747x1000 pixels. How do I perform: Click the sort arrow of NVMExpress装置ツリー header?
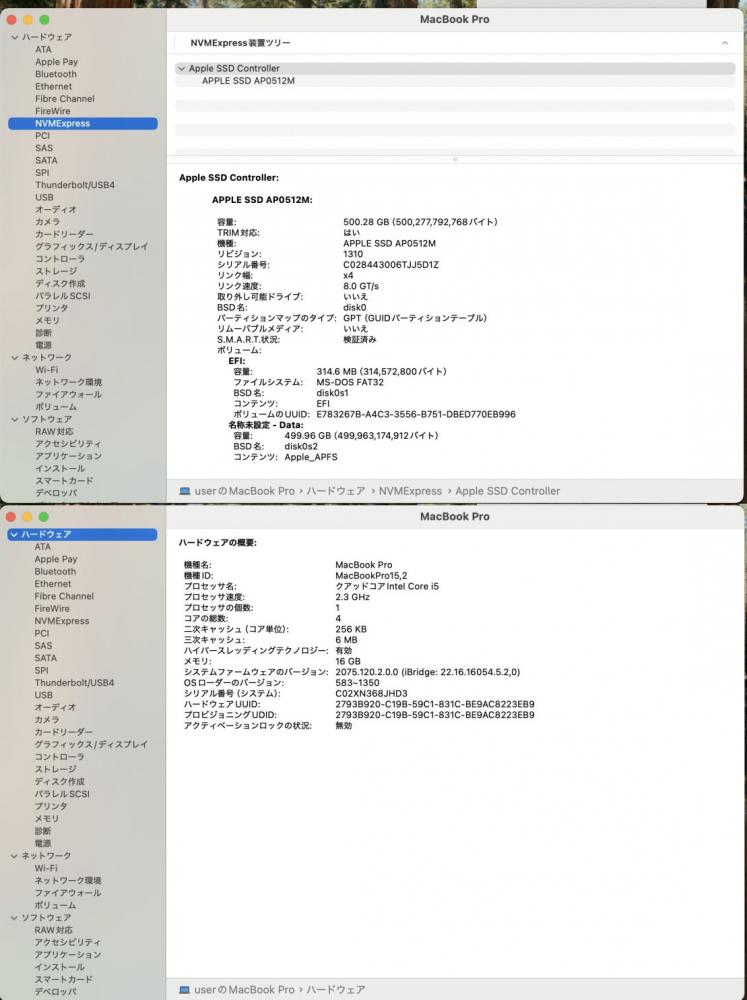pyautogui.click(x=725, y=43)
